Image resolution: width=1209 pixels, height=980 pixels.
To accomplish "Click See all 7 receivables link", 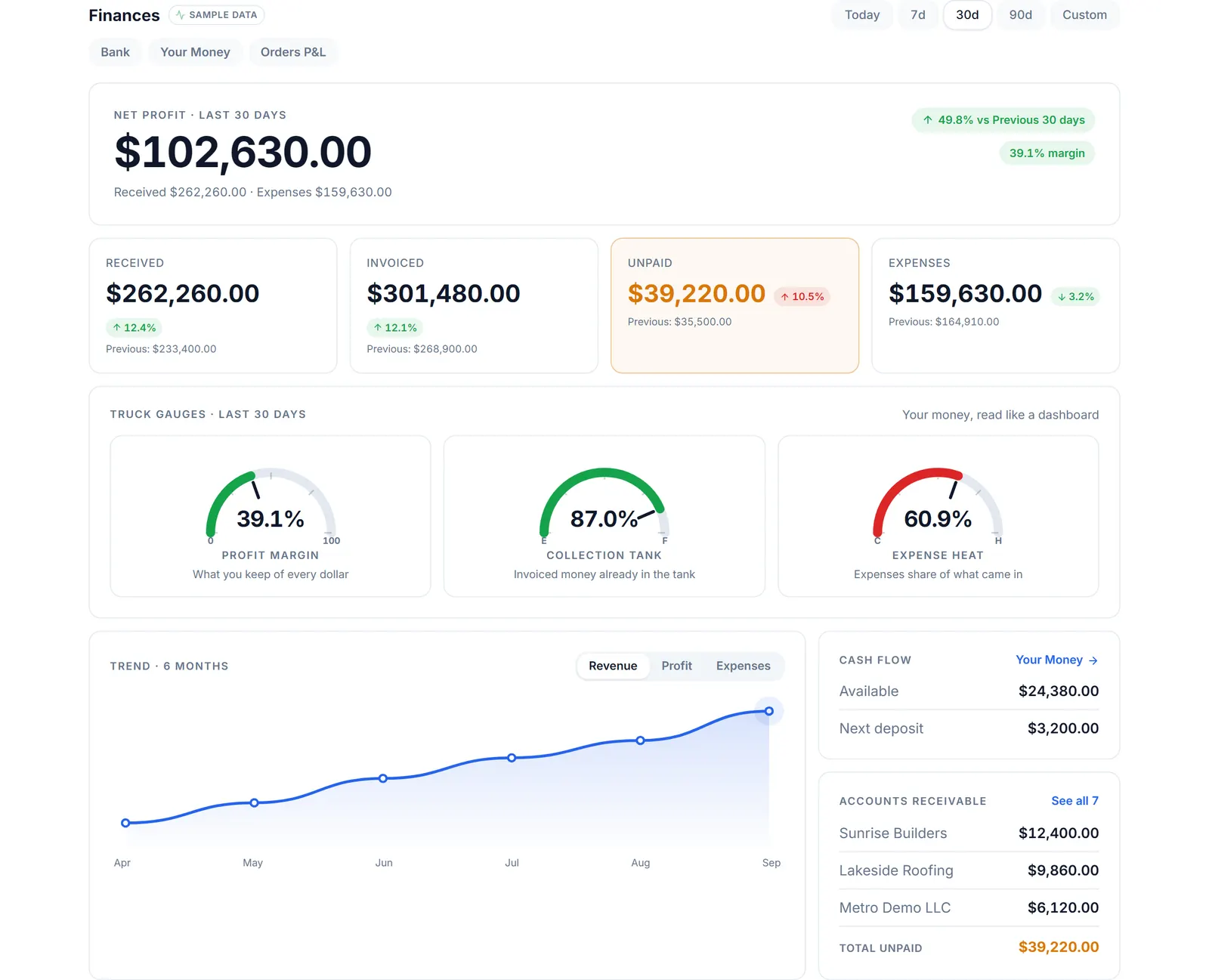I will [x=1074, y=801].
